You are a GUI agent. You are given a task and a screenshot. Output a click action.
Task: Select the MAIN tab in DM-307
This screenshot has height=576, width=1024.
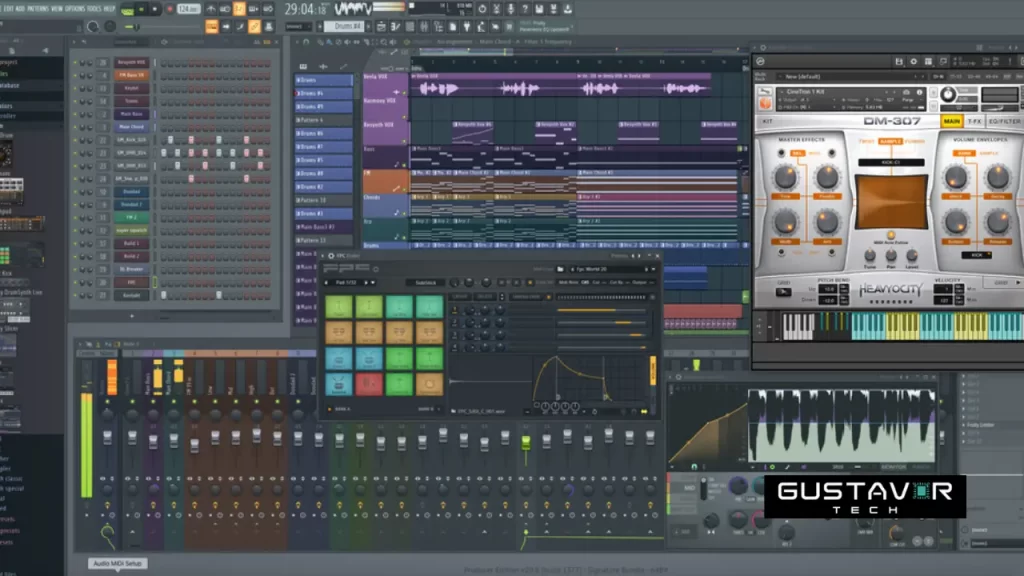[x=952, y=121]
